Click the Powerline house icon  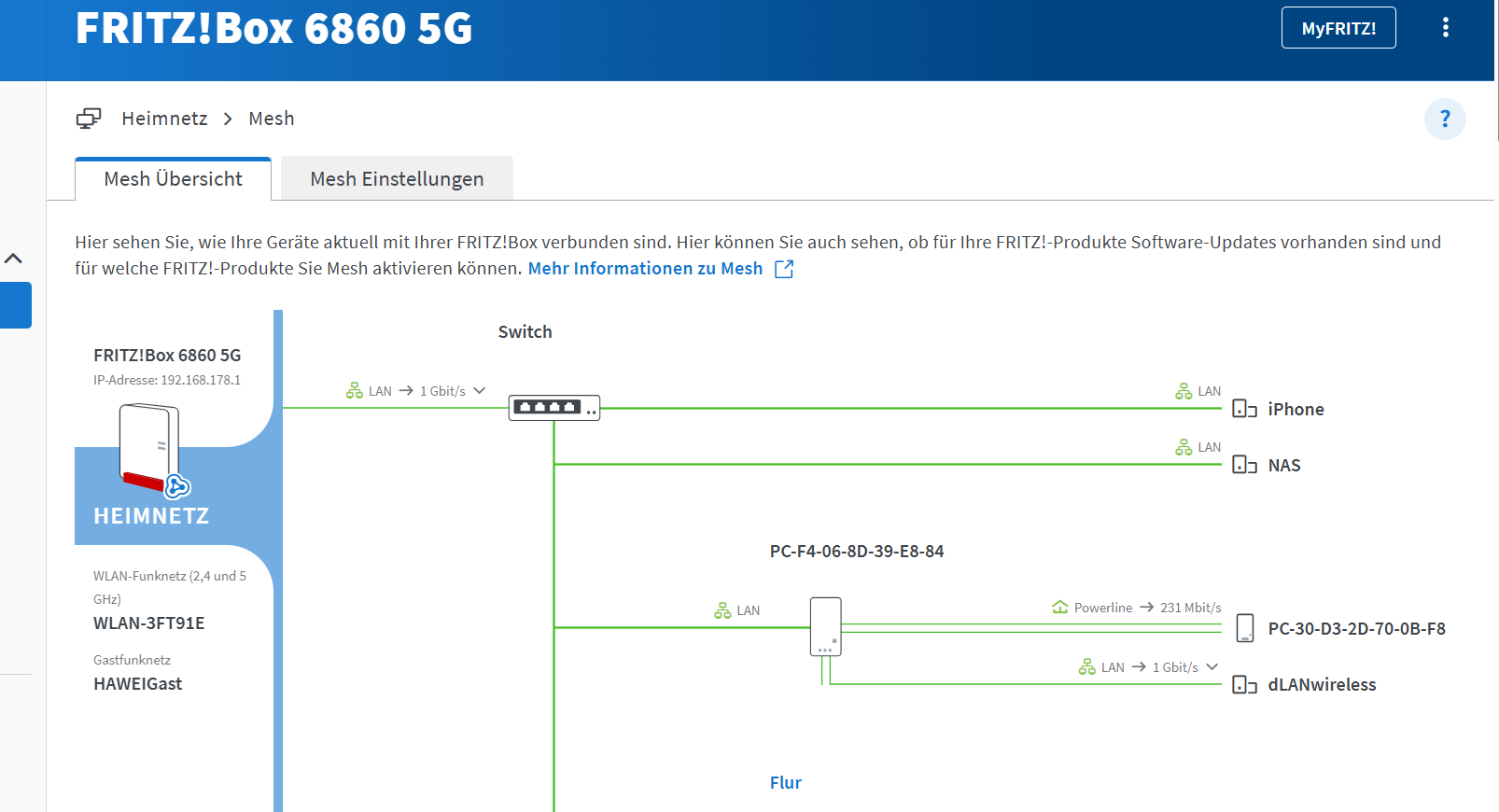(1060, 607)
